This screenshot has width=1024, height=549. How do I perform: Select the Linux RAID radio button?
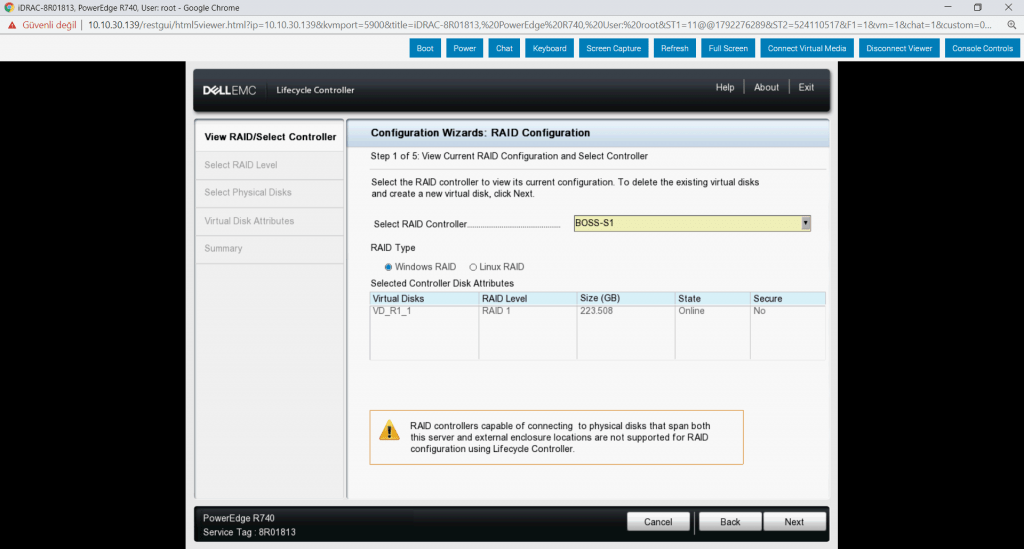(x=473, y=267)
